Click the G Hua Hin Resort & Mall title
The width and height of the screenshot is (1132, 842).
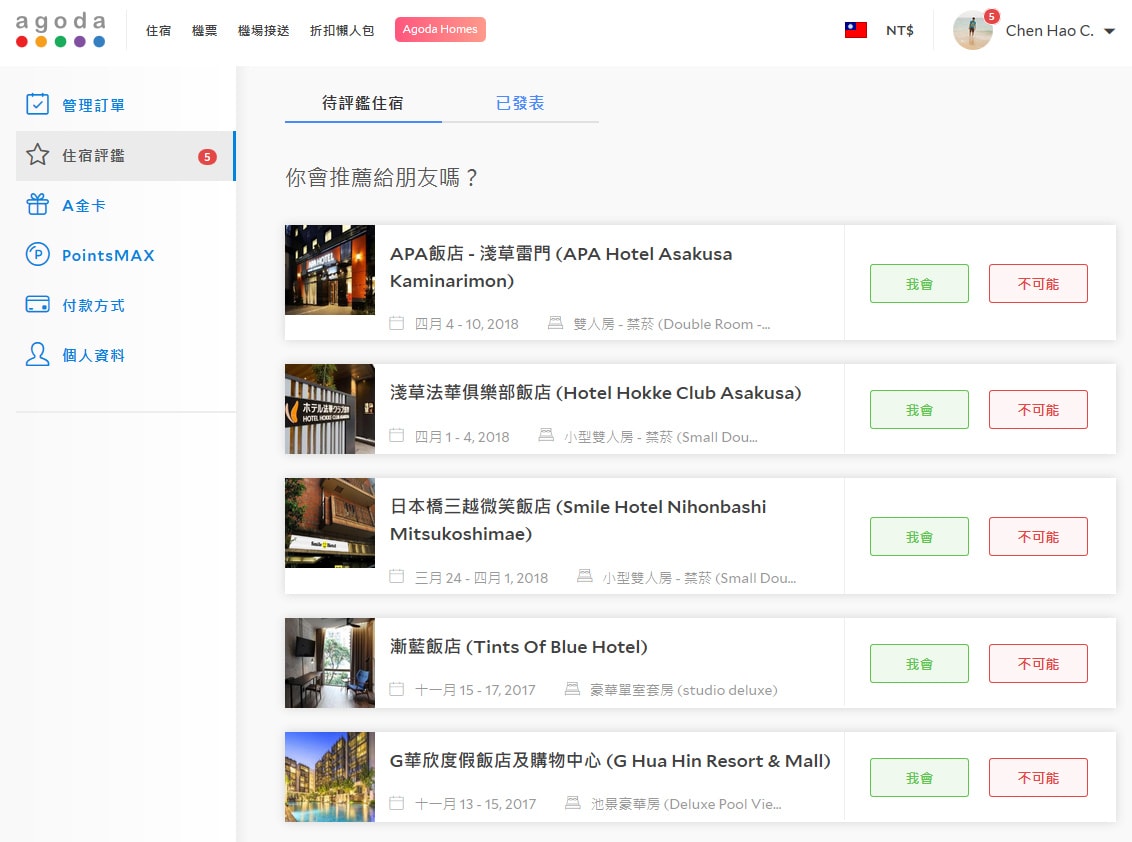tap(610, 761)
